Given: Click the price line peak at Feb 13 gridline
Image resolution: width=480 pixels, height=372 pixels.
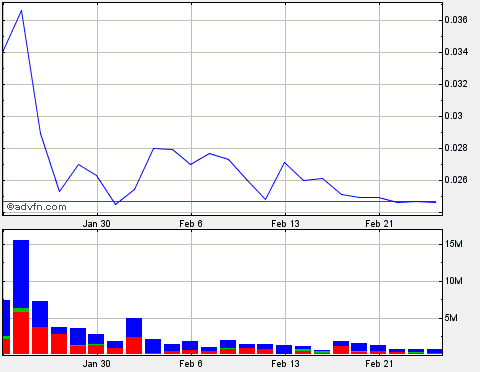Looking at the screenshot, I should [285, 162].
